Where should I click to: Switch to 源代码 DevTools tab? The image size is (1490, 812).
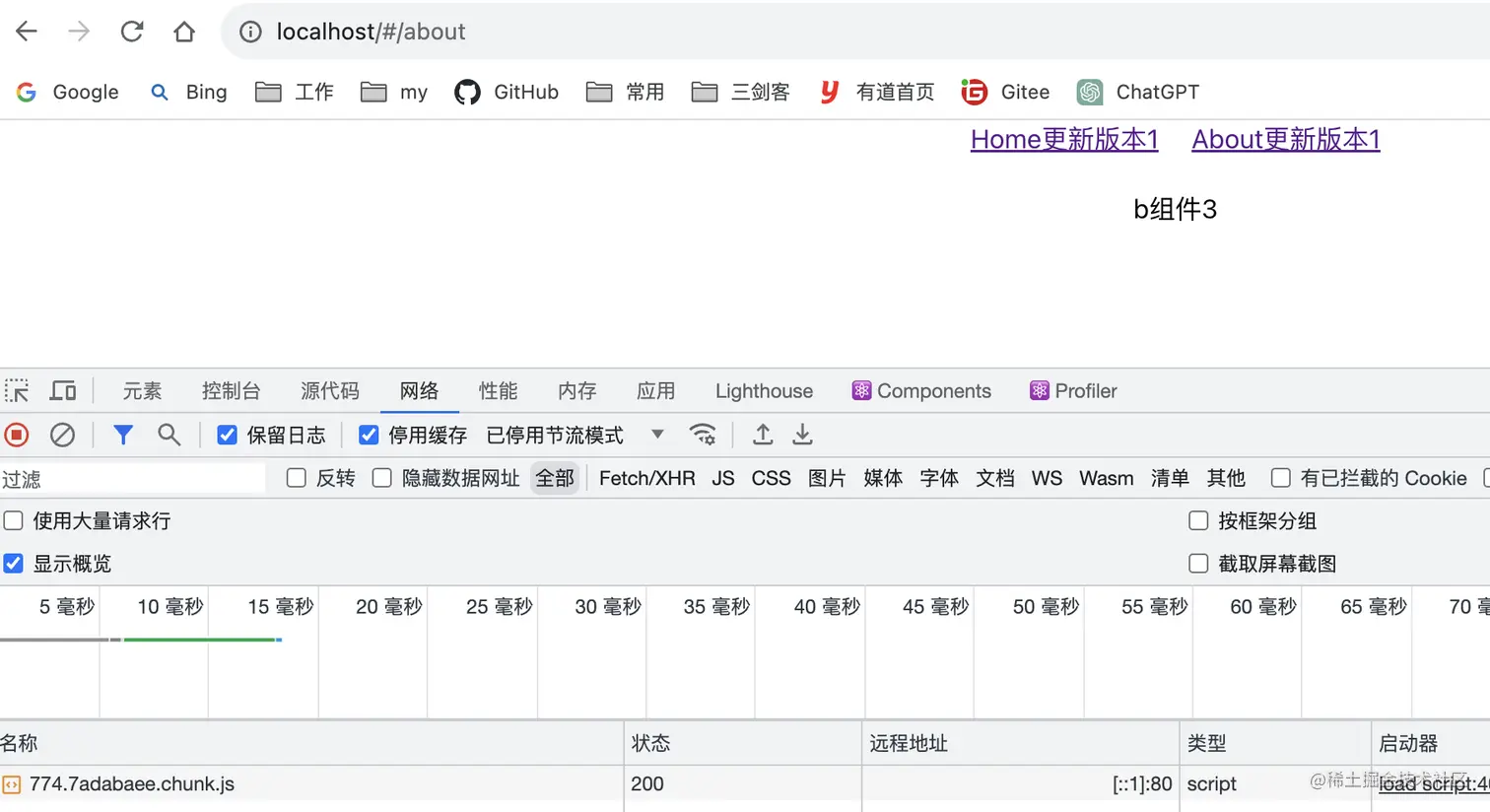[330, 391]
